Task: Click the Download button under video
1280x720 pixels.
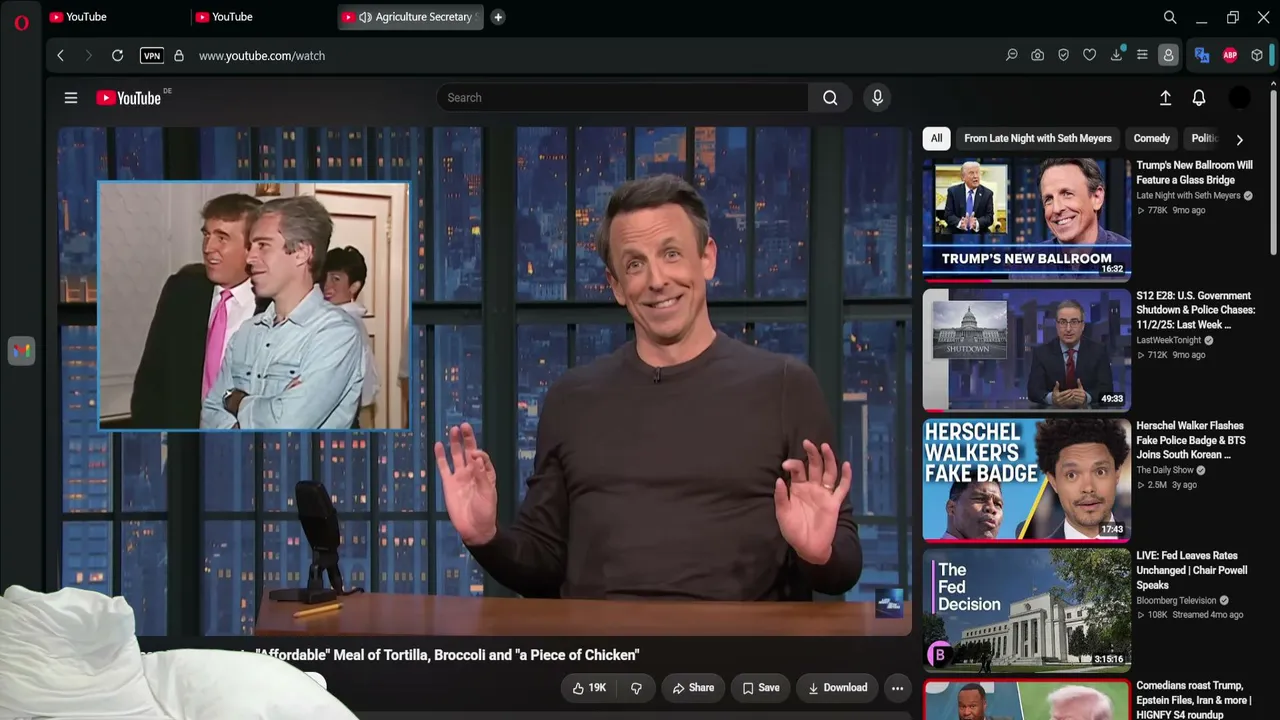Action: (837, 688)
